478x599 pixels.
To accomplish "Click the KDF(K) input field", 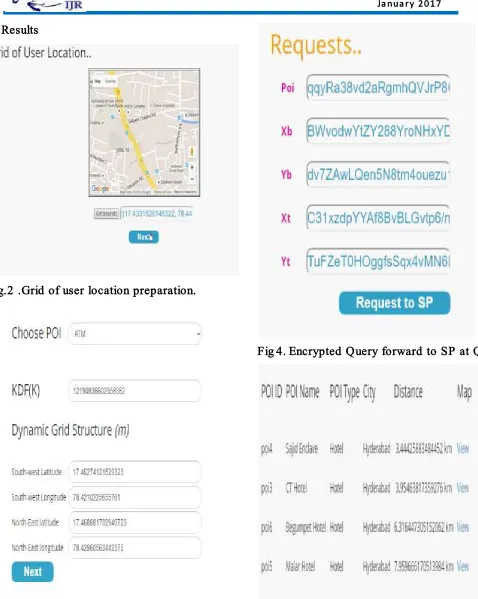I will [135, 390].
